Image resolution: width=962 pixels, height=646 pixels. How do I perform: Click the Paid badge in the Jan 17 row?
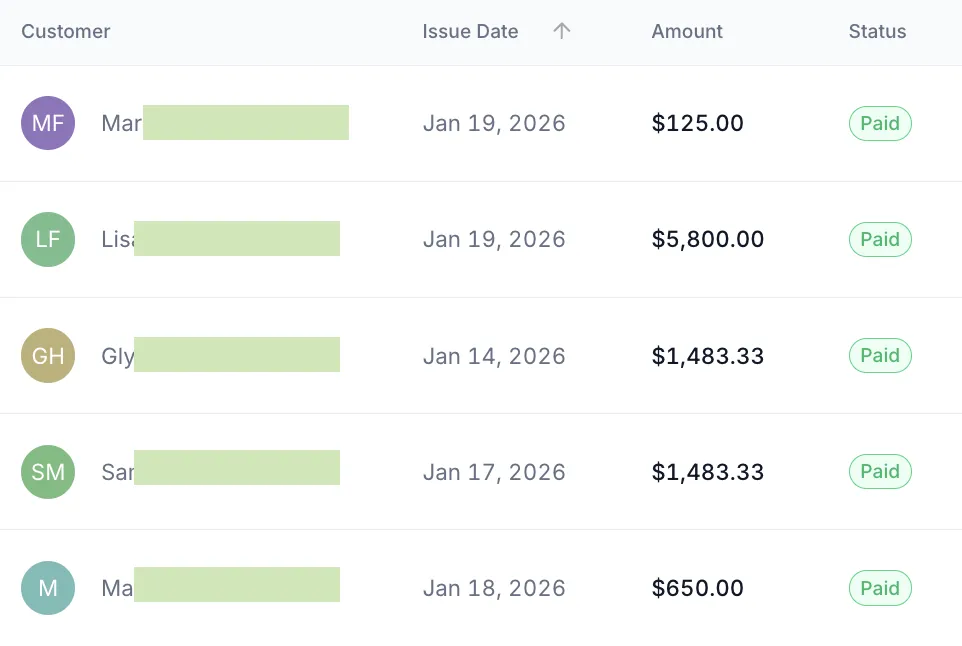(880, 472)
